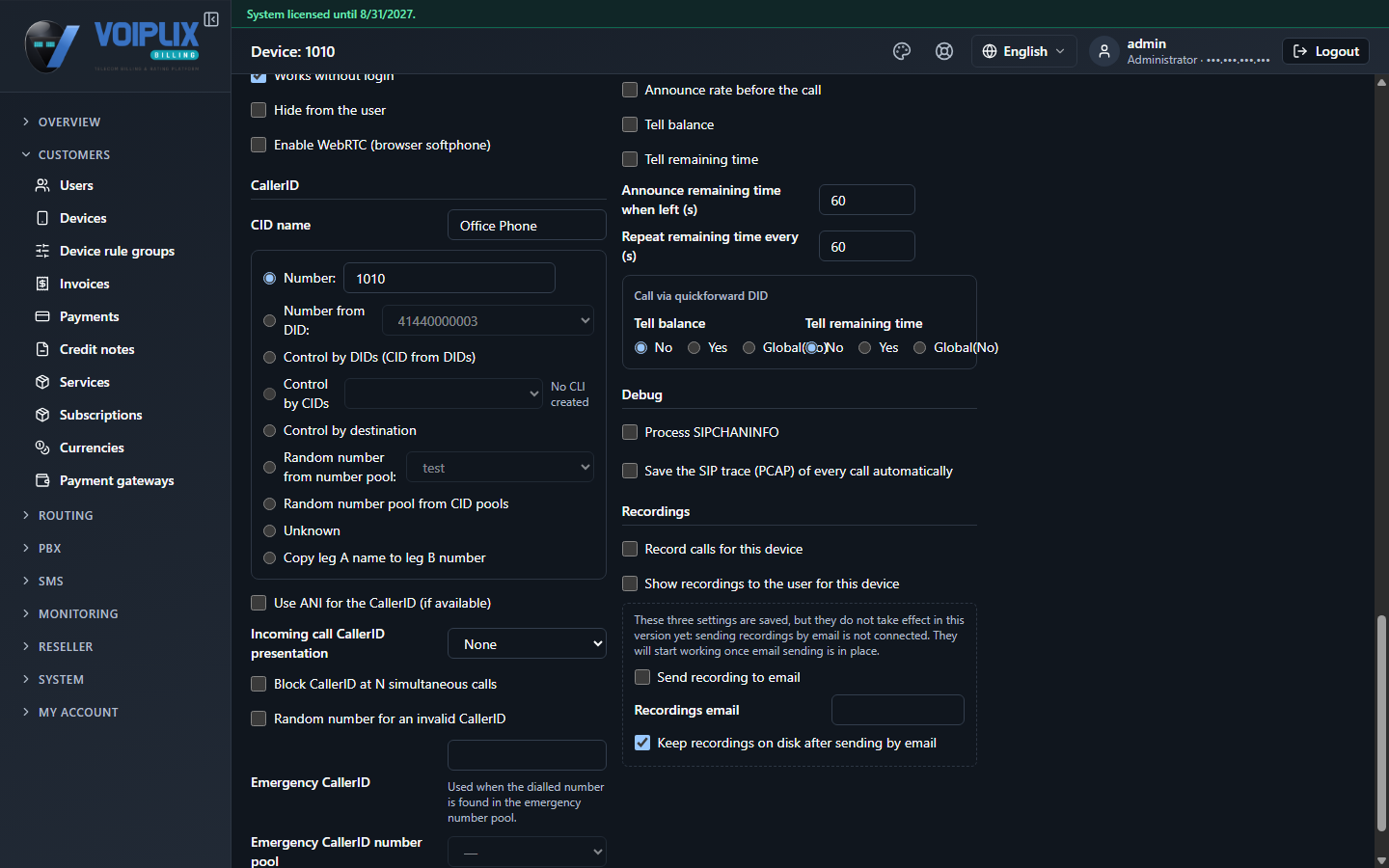
Task: Check Send recording to email
Action: (x=642, y=677)
